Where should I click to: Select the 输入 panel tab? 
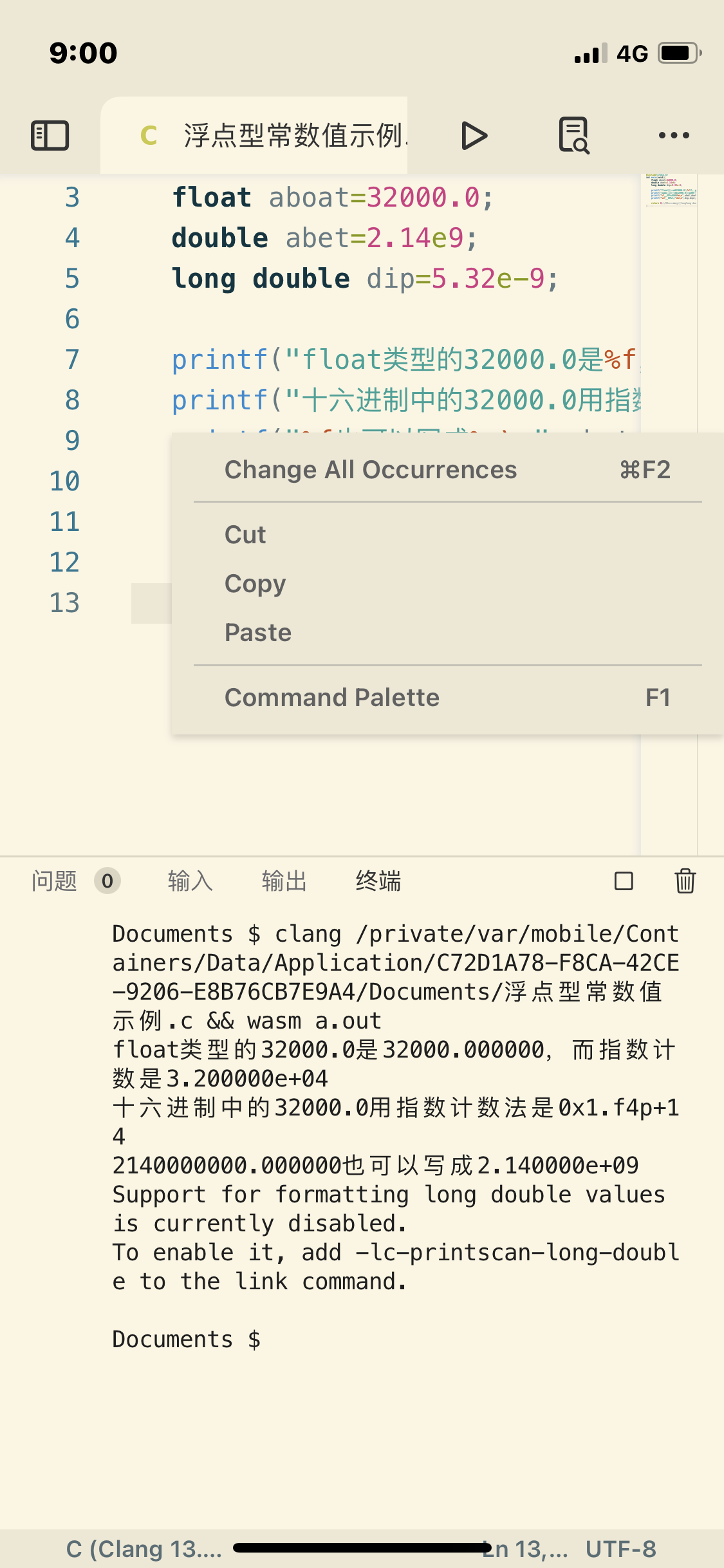[190, 882]
